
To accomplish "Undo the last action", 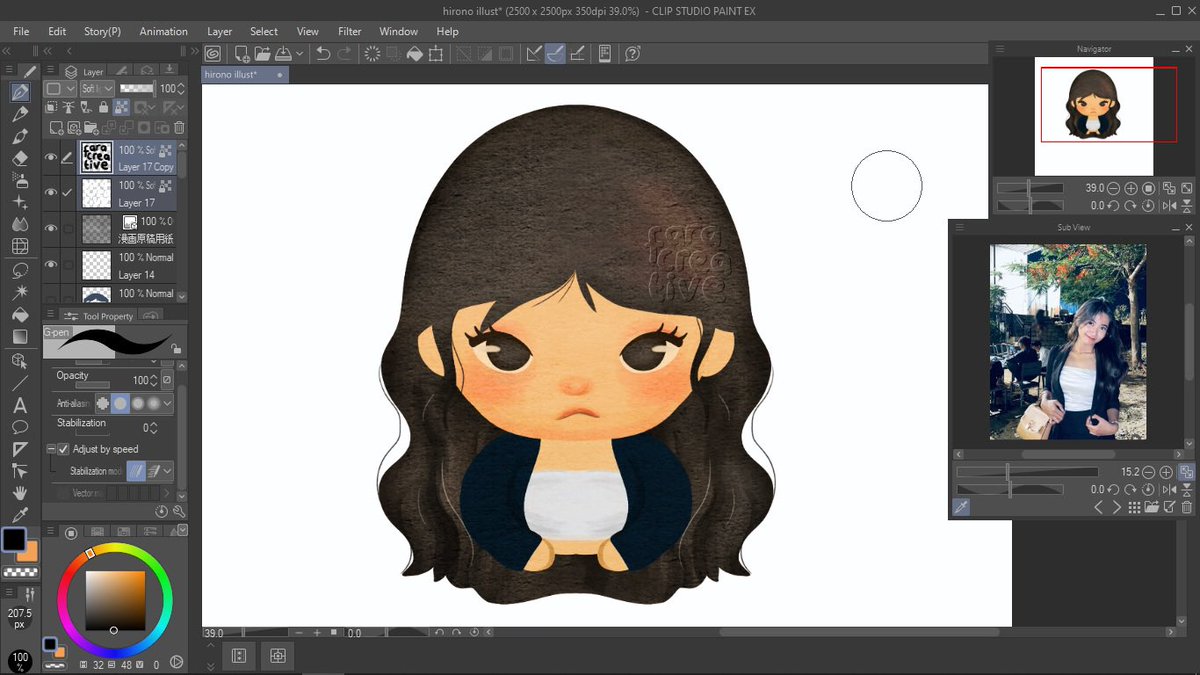I will [x=323, y=54].
